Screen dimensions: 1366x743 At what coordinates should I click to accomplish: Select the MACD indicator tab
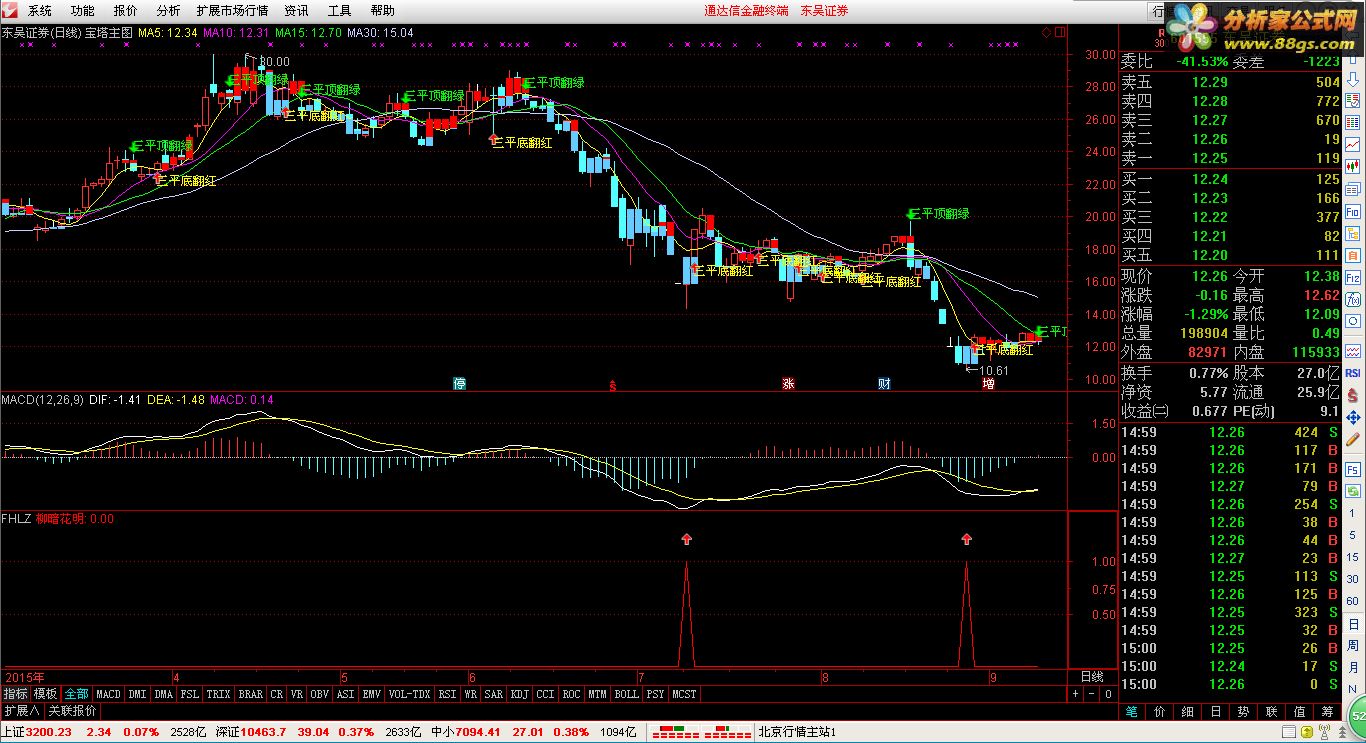[x=108, y=694]
